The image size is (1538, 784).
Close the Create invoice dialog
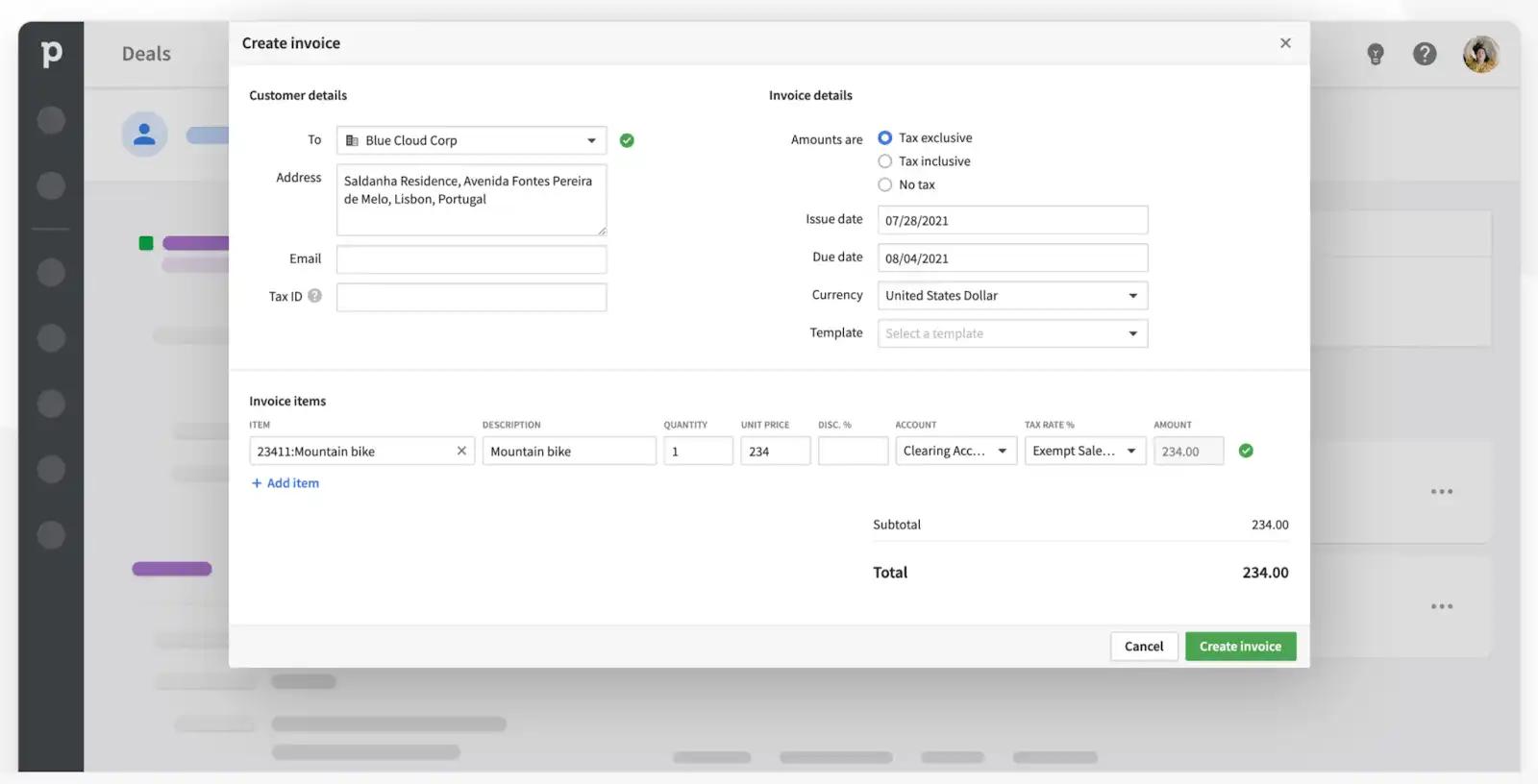pyautogui.click(x=1285, y=43)
